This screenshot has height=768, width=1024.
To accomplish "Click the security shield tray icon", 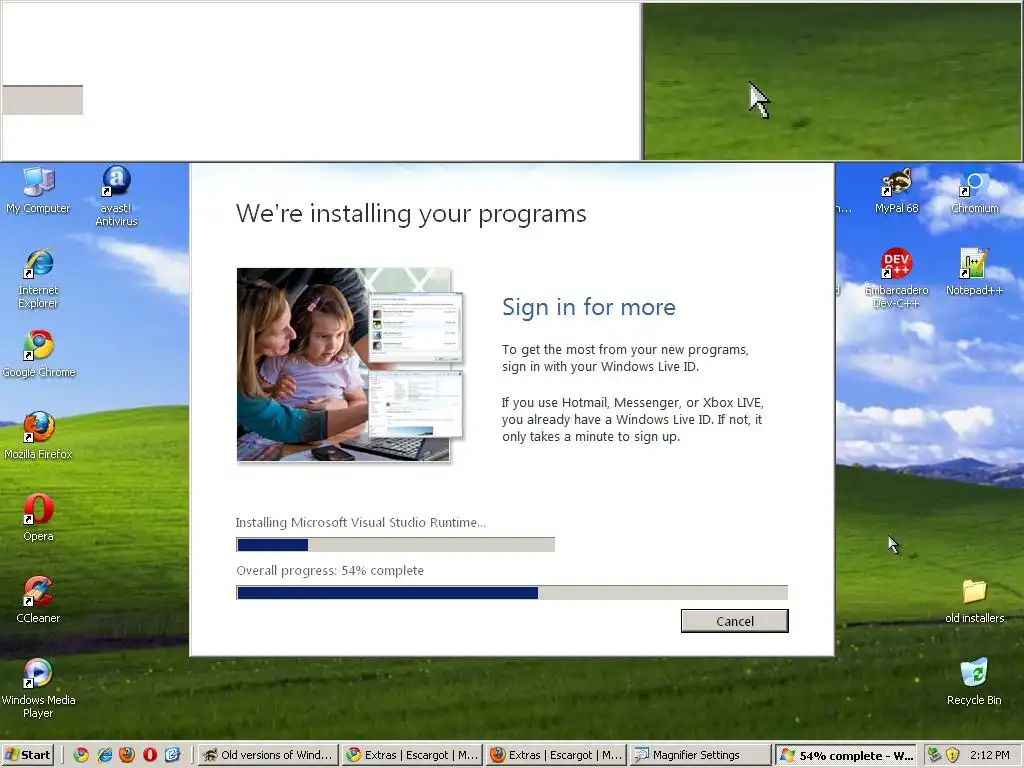I will pos(952,755).
